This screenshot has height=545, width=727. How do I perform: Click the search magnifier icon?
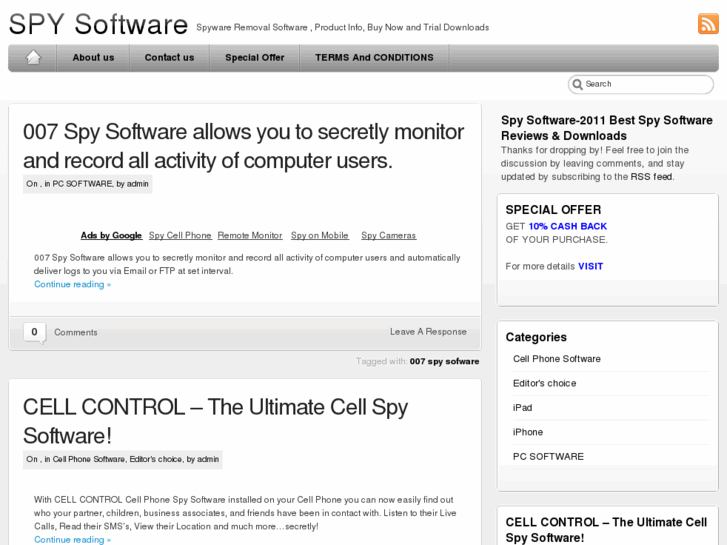pos(577,84)
